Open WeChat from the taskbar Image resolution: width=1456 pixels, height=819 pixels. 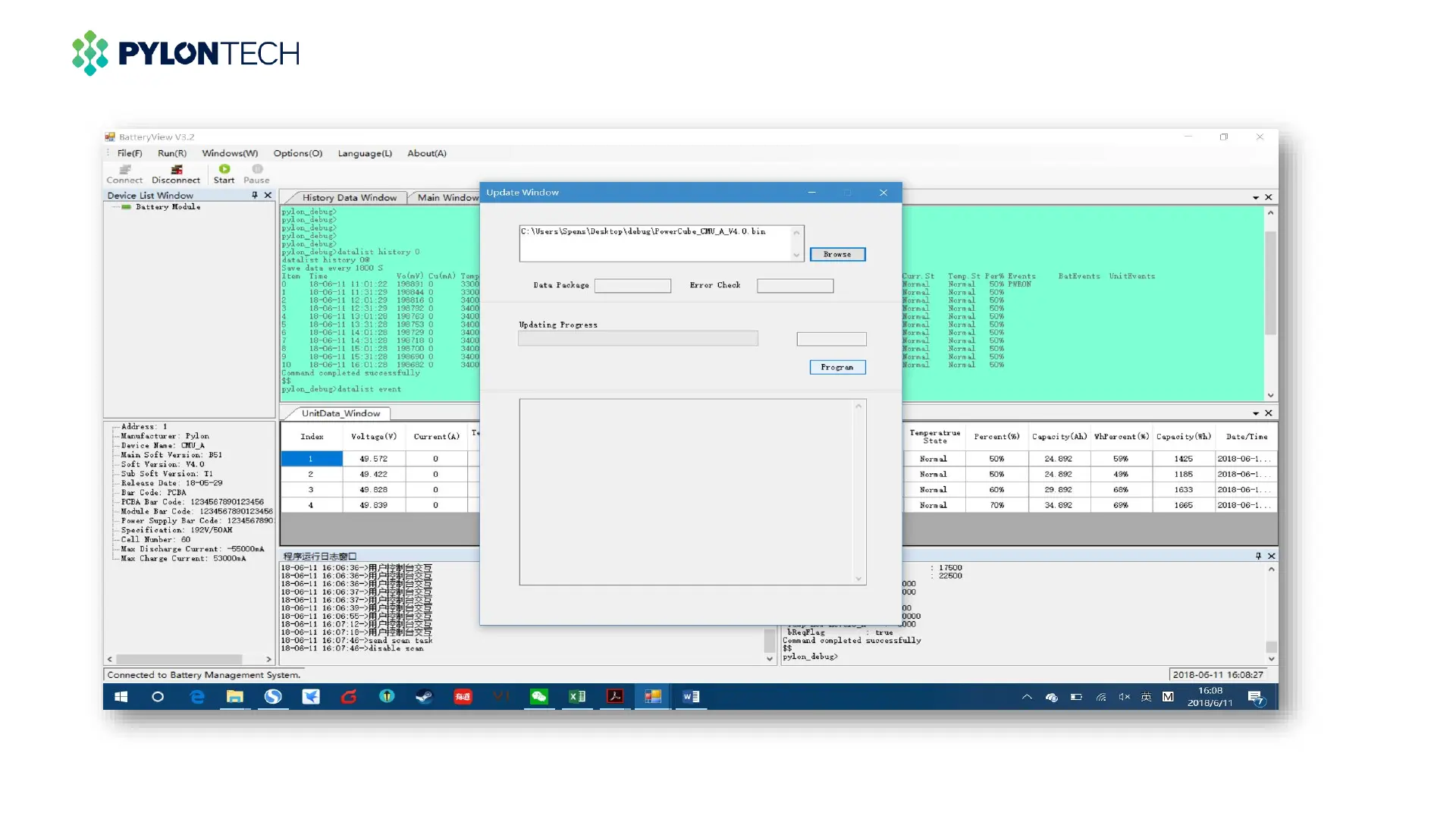coord(538,696)
